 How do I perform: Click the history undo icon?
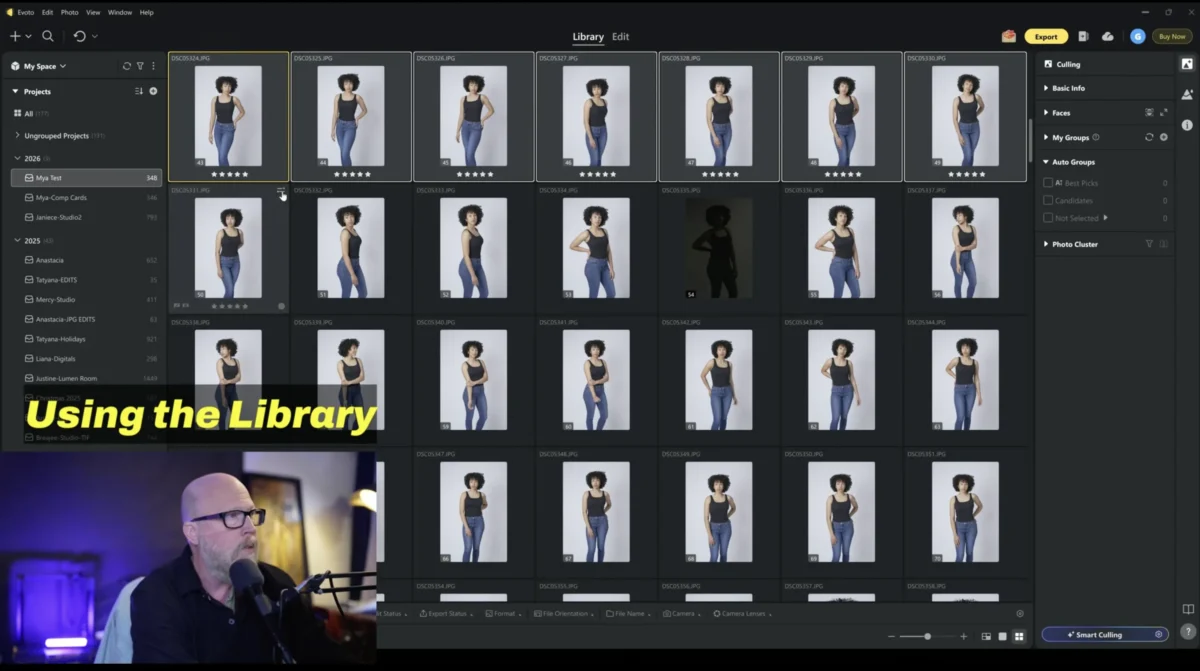pyautogui.click(x=79, y=36)
